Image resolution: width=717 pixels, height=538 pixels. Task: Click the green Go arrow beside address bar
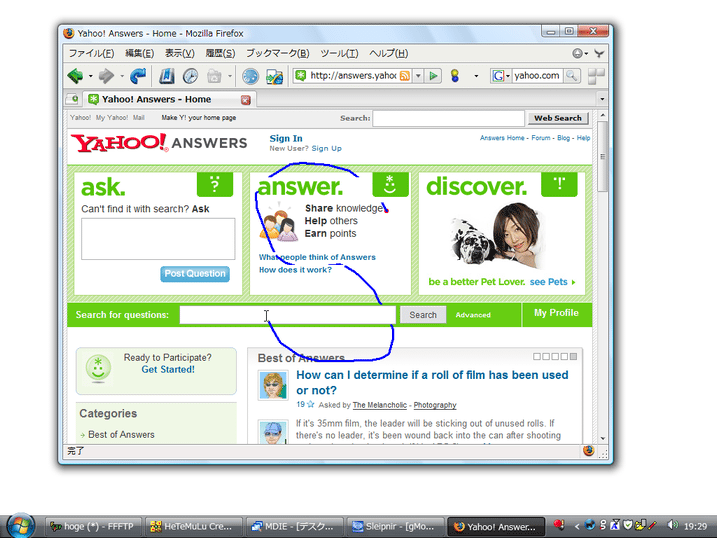point(433,76)
